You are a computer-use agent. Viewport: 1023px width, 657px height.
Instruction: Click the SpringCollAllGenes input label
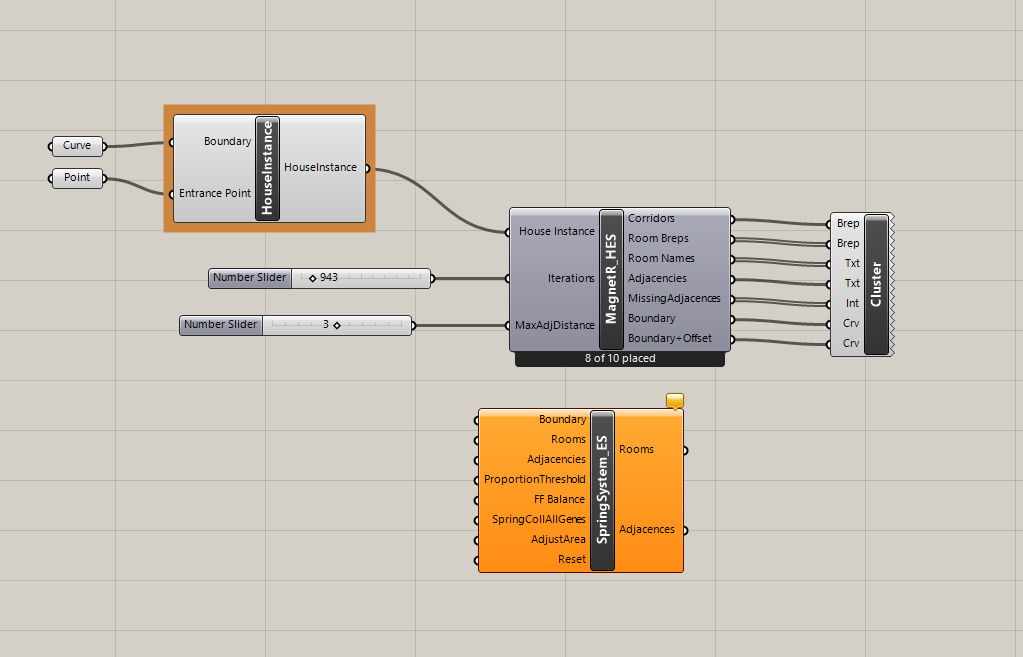[x=538, y=519]
